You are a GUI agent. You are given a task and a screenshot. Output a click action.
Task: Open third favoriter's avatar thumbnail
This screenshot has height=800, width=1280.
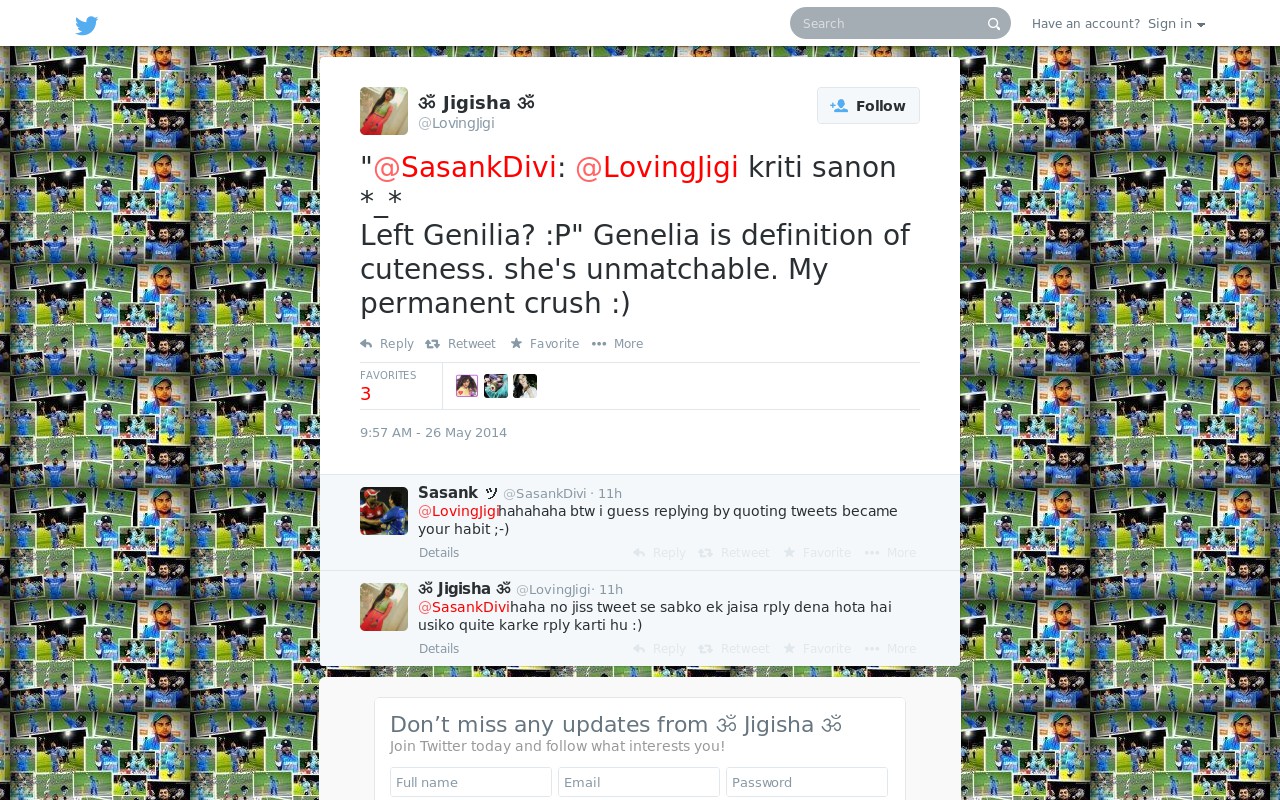tap(525, 386)
